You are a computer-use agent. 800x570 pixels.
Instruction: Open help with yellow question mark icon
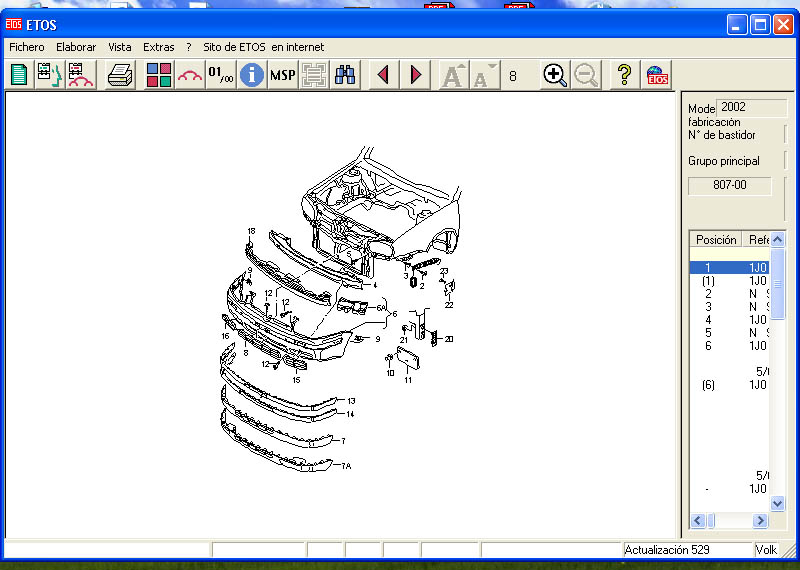(624, 75)
